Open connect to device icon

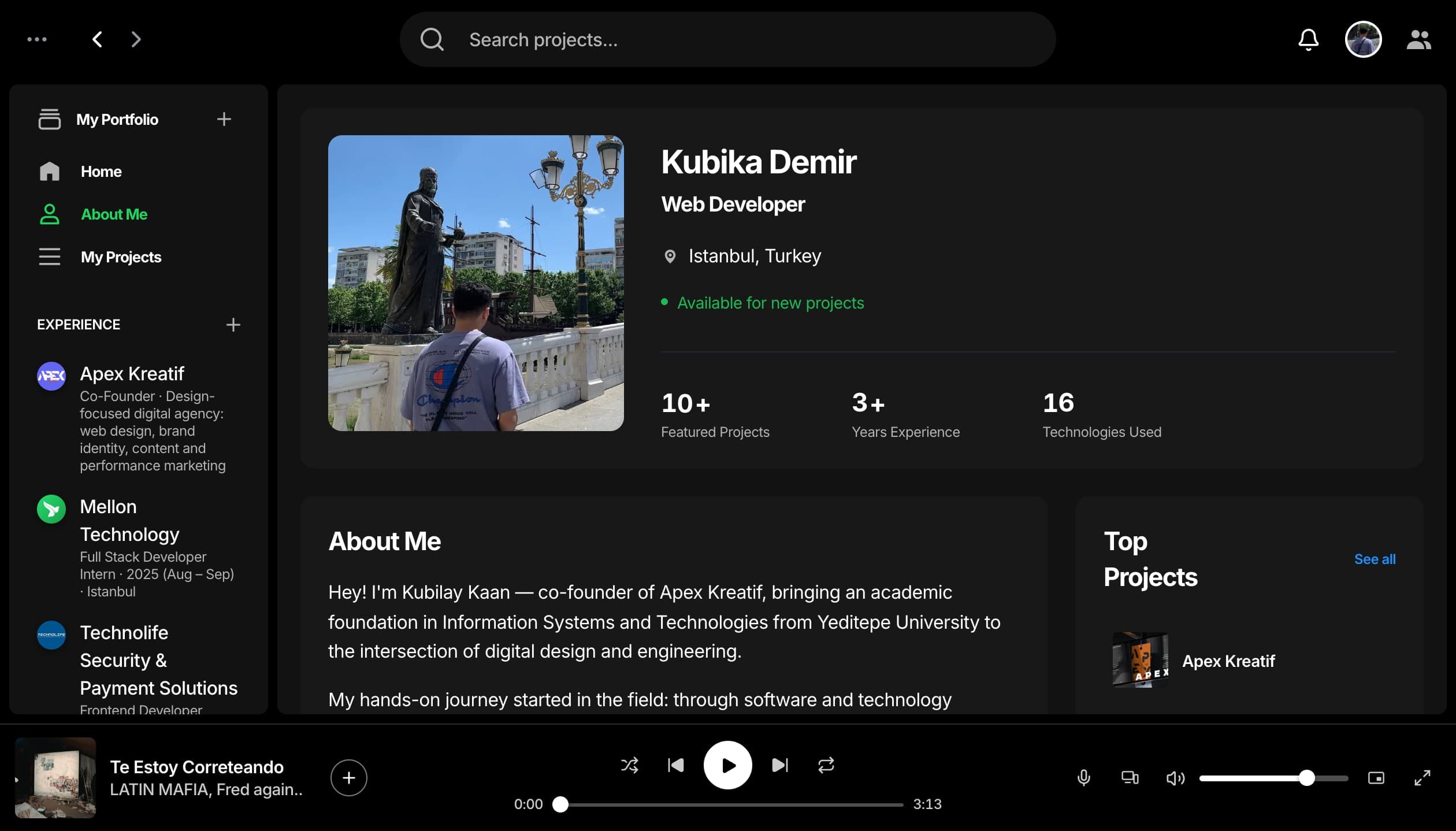[x=1130, y=778]
